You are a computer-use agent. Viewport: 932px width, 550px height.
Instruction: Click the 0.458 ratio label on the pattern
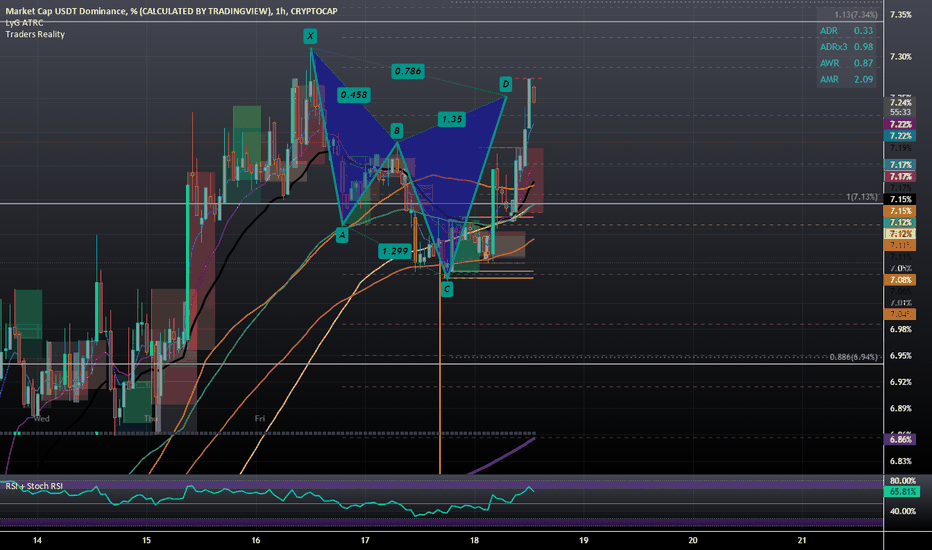tap(354, 95)
